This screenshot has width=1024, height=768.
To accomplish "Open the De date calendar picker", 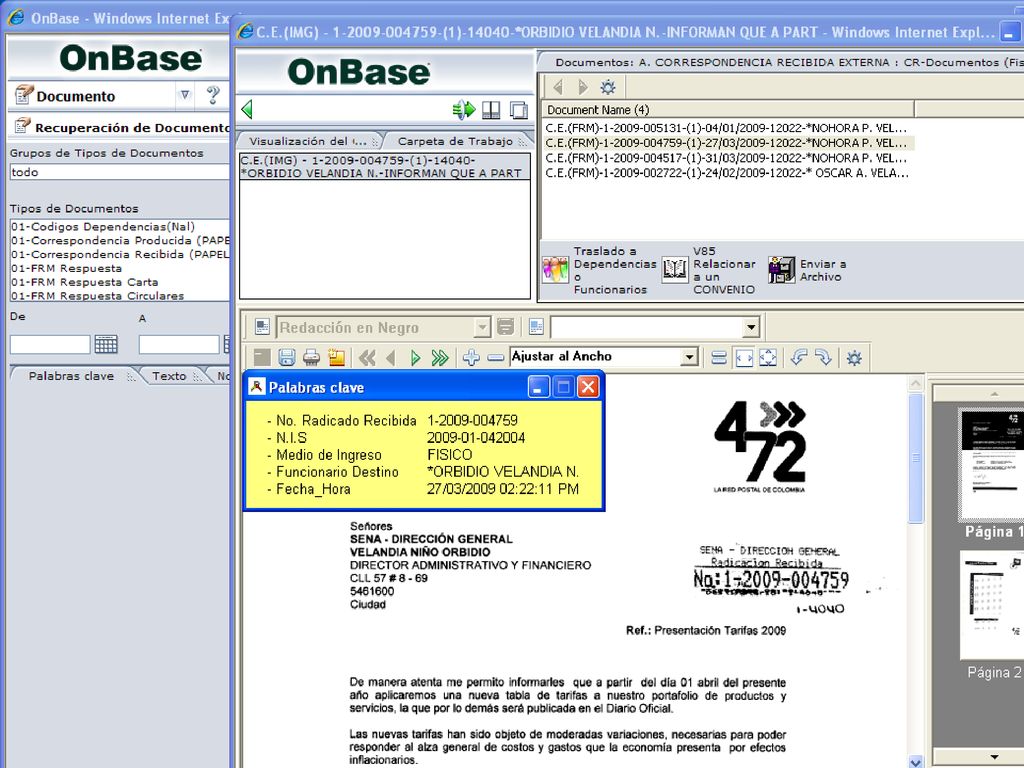I will click(x=106, y=344).
